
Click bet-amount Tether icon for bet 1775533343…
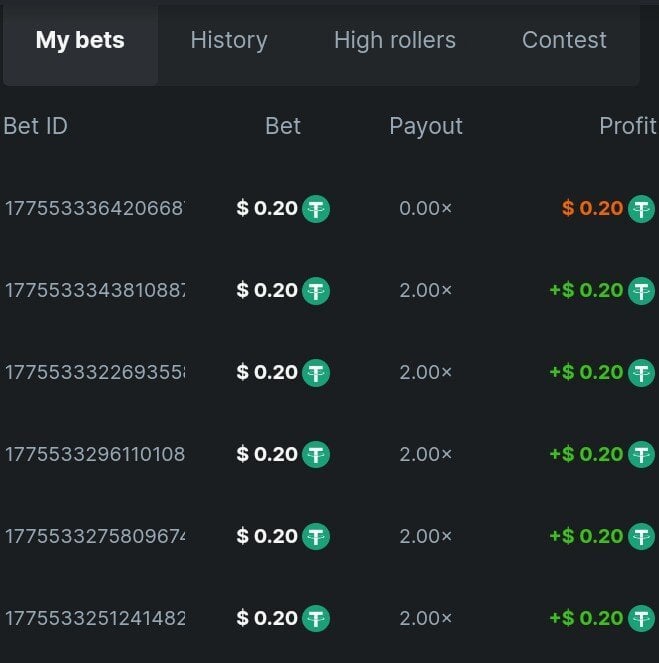click(x=316, y=291)
